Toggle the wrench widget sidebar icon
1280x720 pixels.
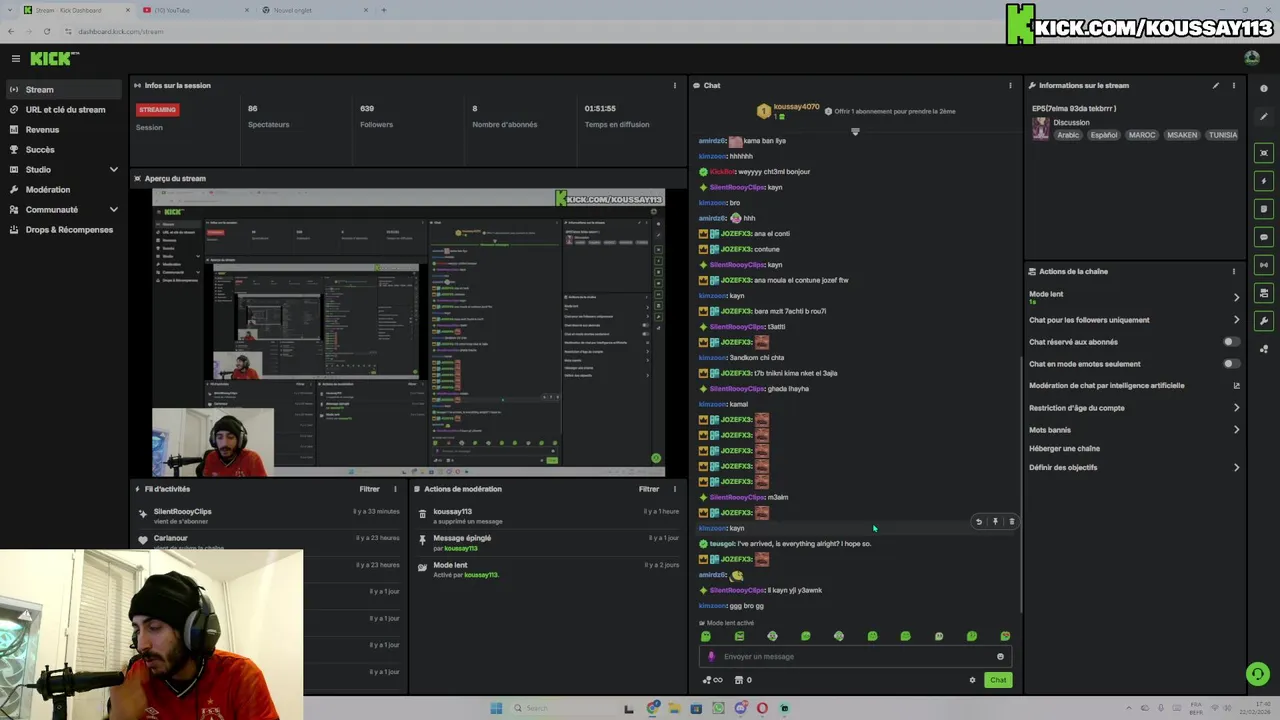point(1265,321)
